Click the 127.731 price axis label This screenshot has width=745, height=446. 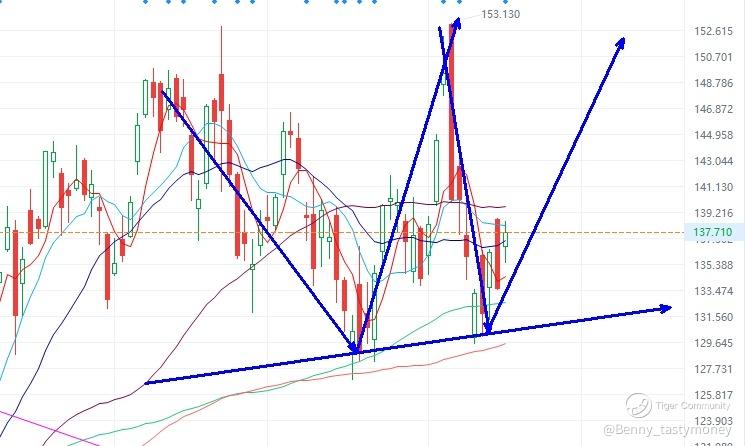tap(713, 369)
